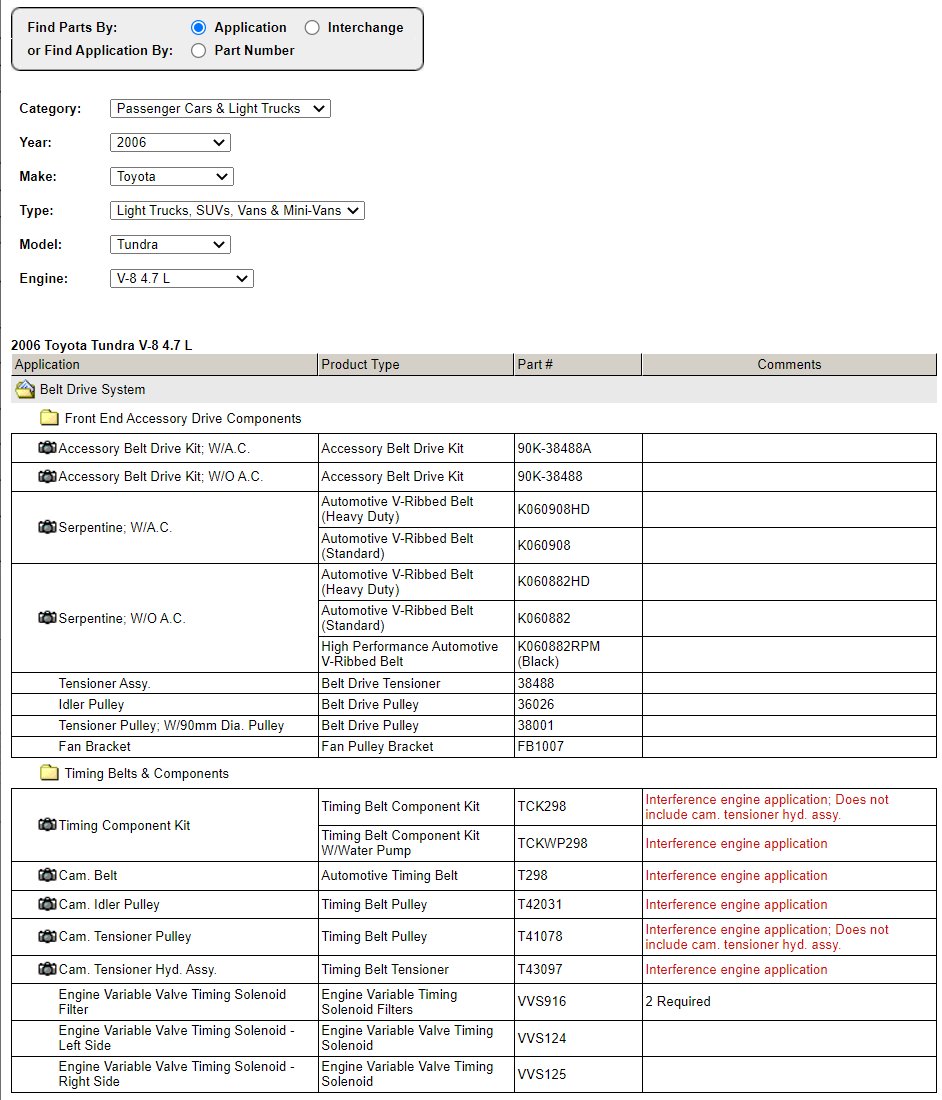This screenshot has height=1100, width=942.
Task: Click camera icon for Cam. Tensioner Hyd. Assy.
Action: 47,969
